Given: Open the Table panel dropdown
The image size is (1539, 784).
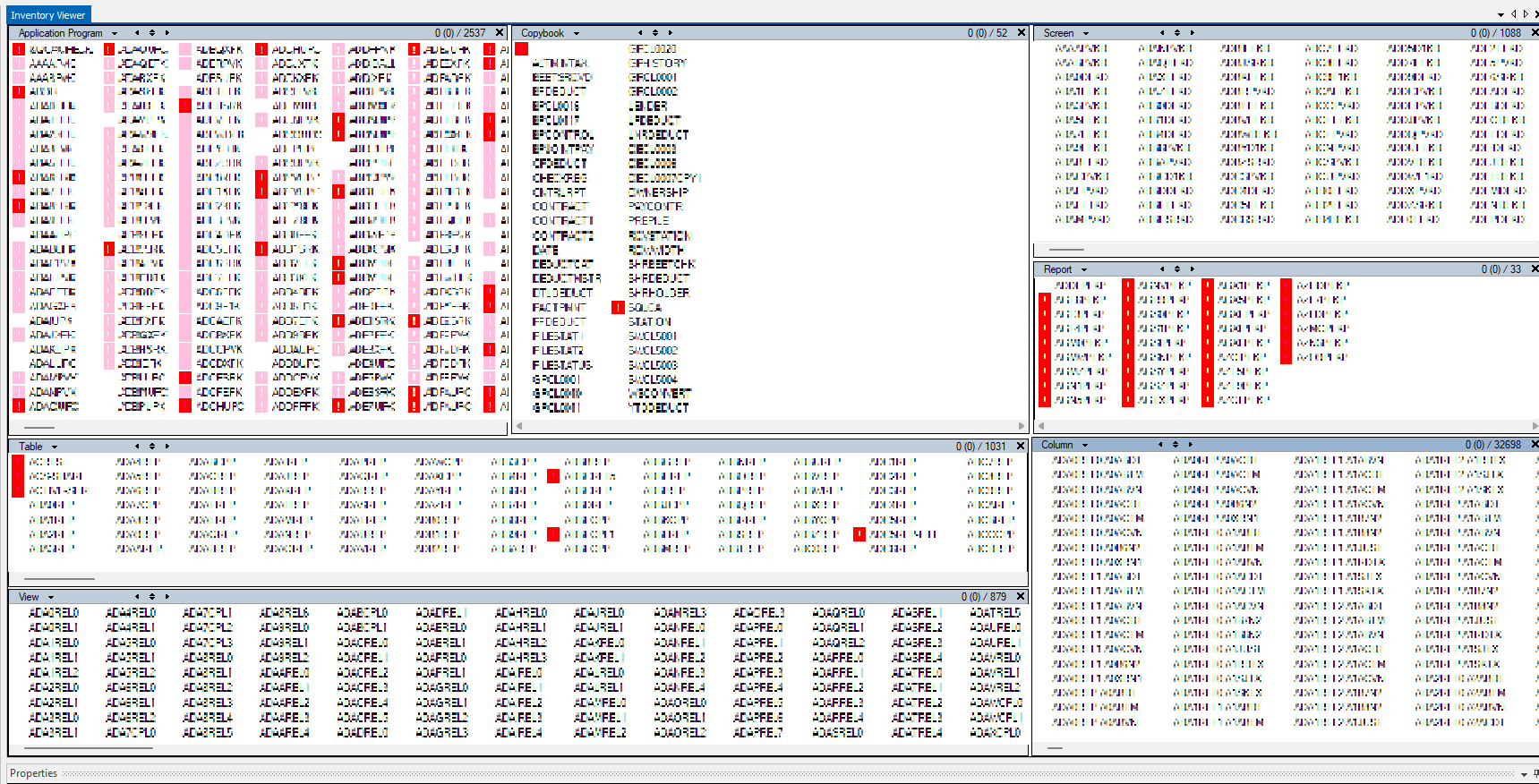Looking at the screenshot, I should click(x=55, y=447).
